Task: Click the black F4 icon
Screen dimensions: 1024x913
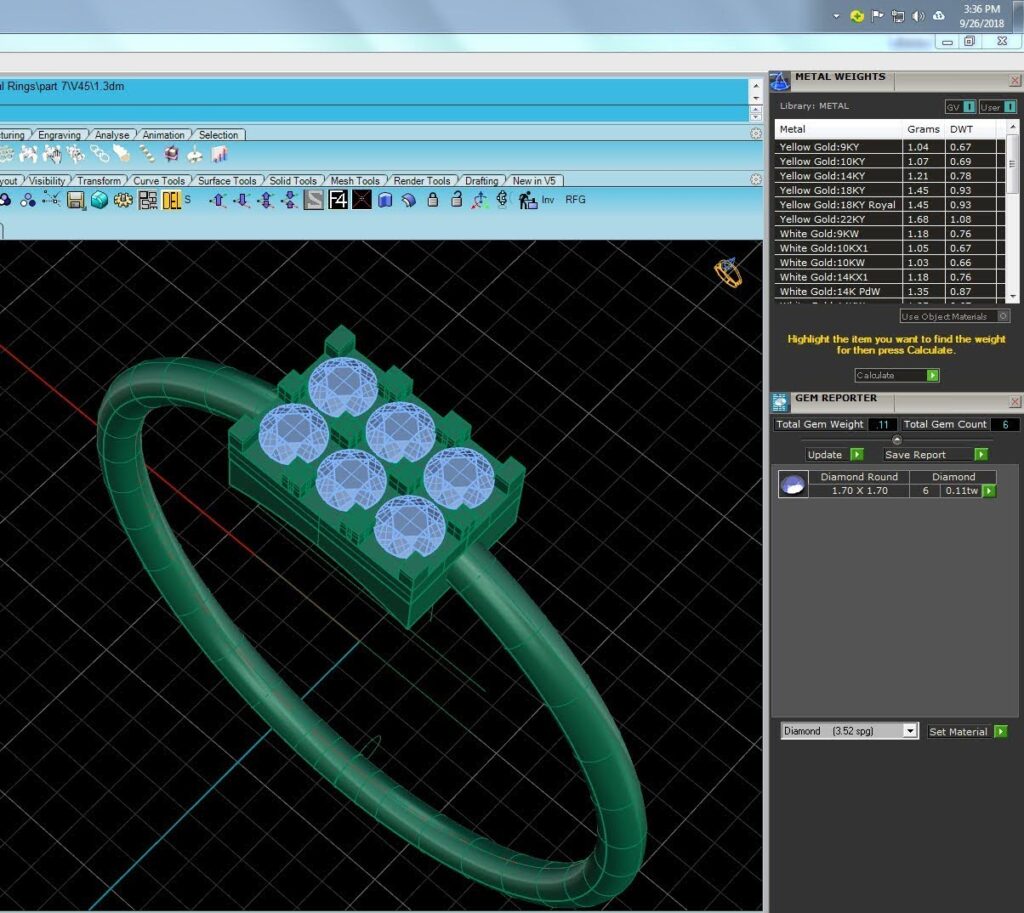Action: point(338,200)
